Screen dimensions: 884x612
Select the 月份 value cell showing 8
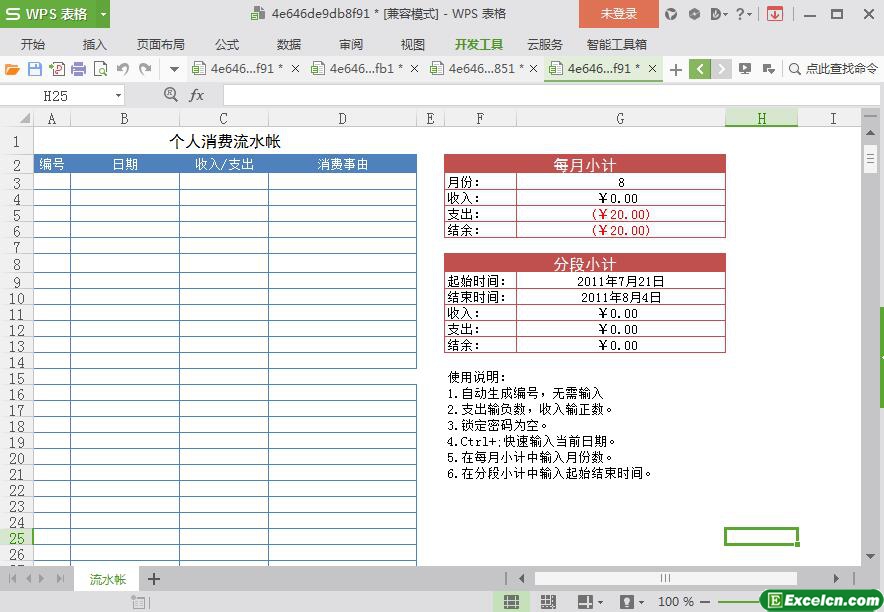point(620,182)
